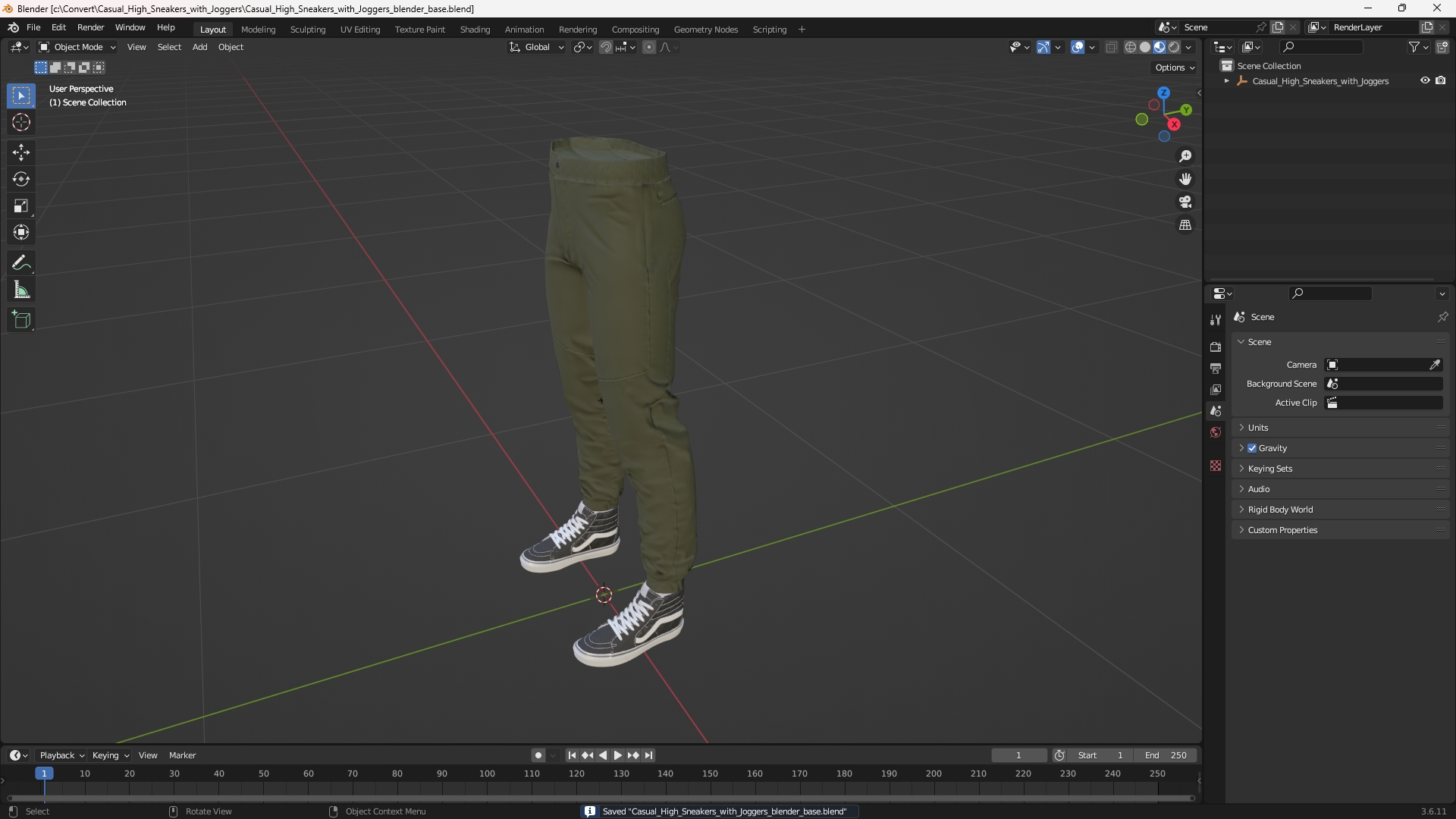Open the Render menu
Image resolution: width=1456 pixels, height=819 pixels.
90,27
